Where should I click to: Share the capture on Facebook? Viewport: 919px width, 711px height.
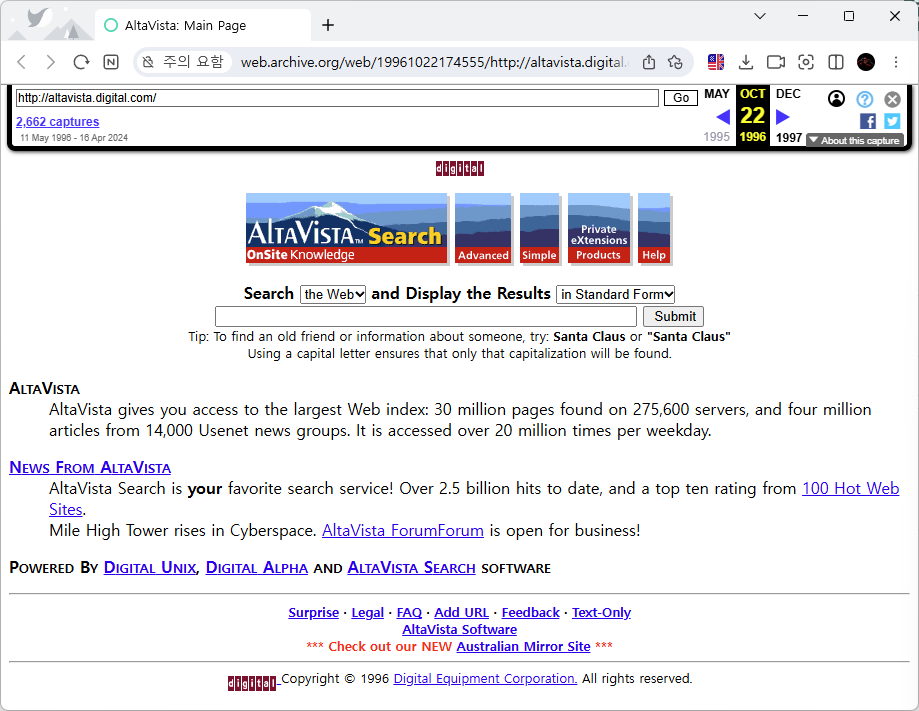[x=868, y=121]
